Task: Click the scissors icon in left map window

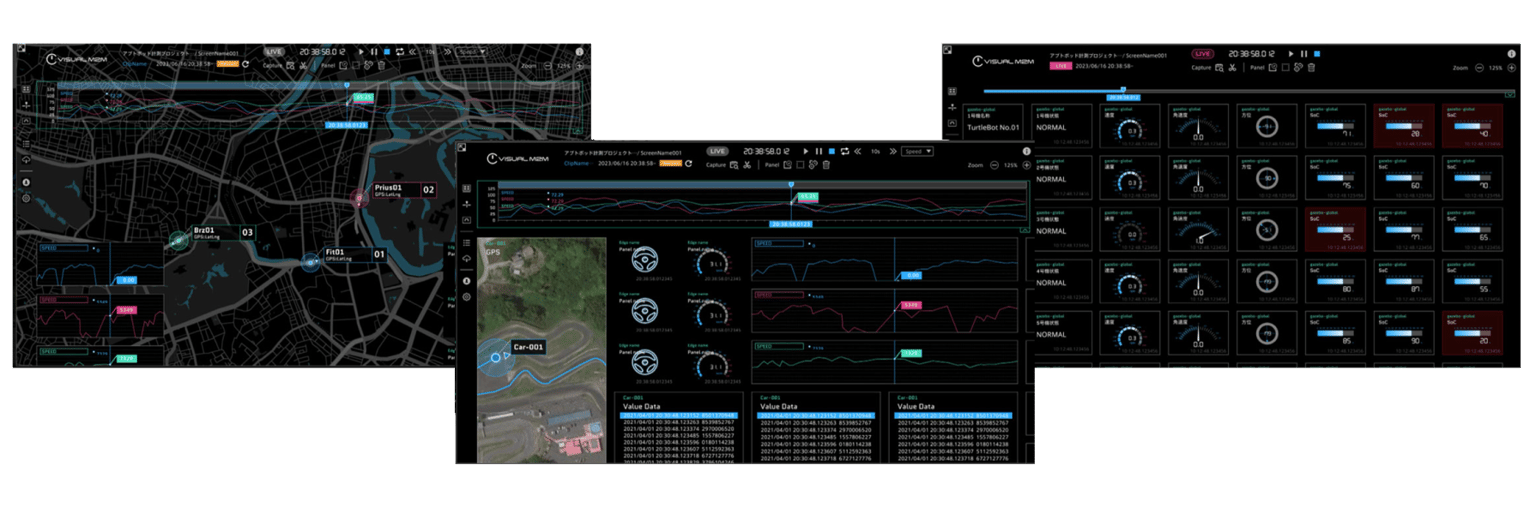Action: [303, 65]
